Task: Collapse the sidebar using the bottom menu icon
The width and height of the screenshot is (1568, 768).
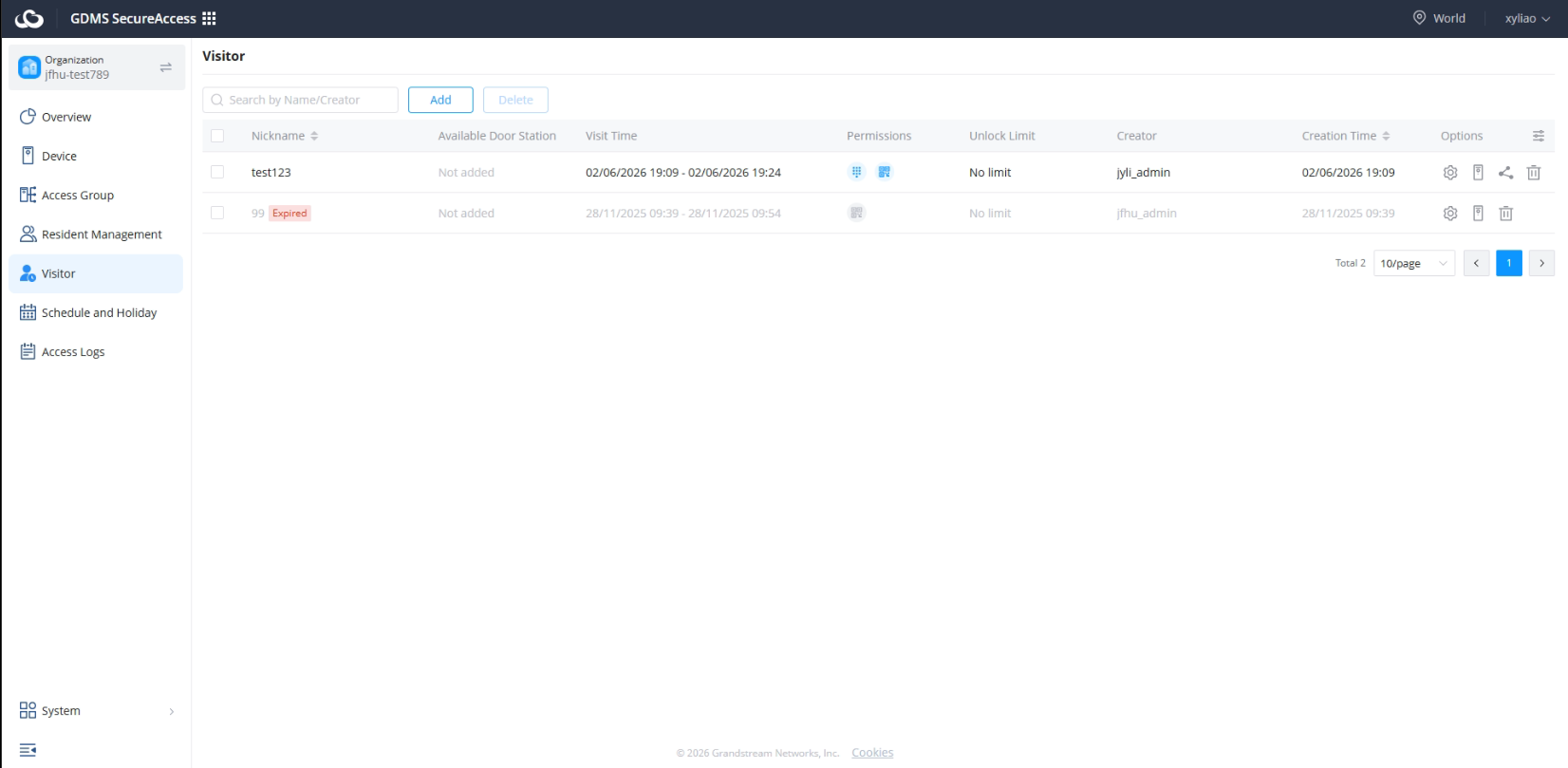Action: (28, 750)
